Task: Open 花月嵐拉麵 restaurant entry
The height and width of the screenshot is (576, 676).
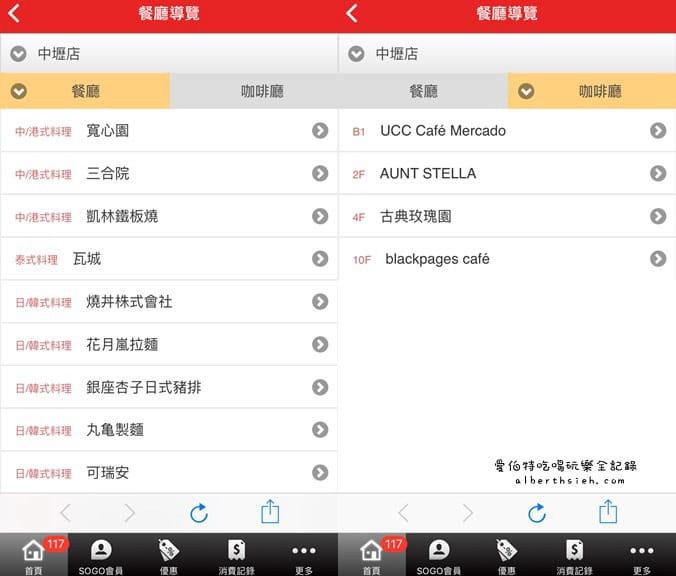Action: click(169, 344)
